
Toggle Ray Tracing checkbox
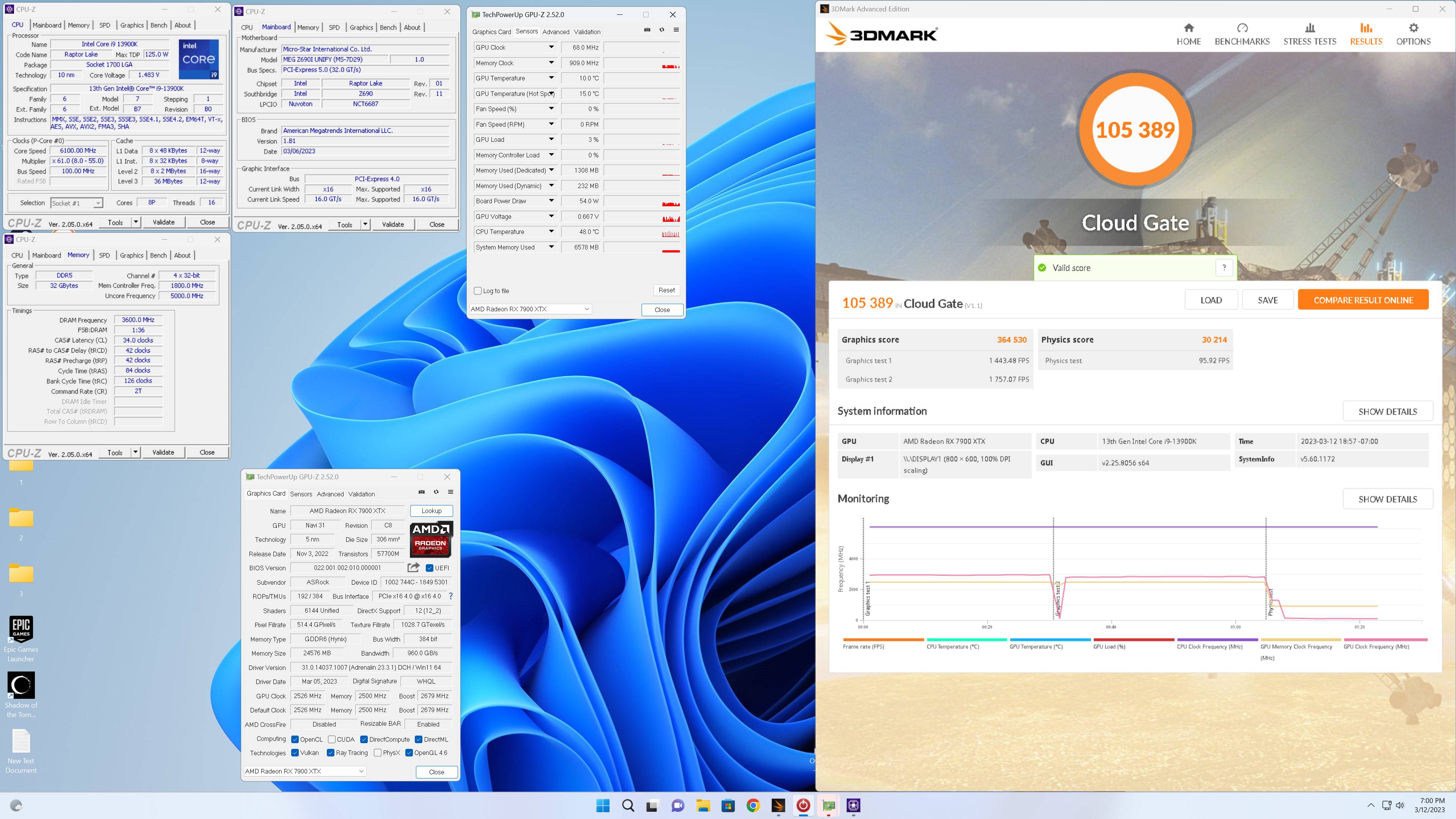tap(331, 753)
